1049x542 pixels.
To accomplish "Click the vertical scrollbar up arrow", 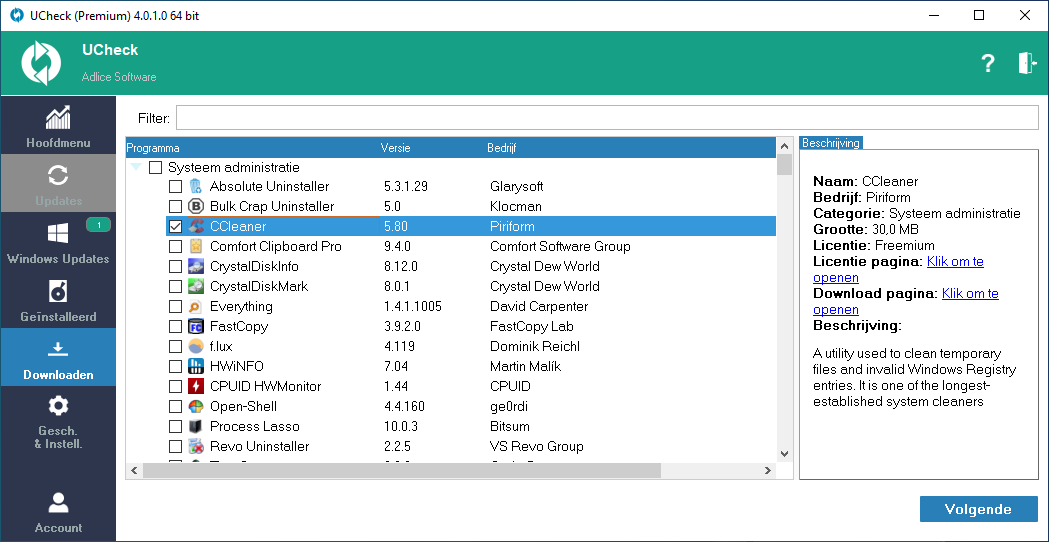I will [785, 146].
